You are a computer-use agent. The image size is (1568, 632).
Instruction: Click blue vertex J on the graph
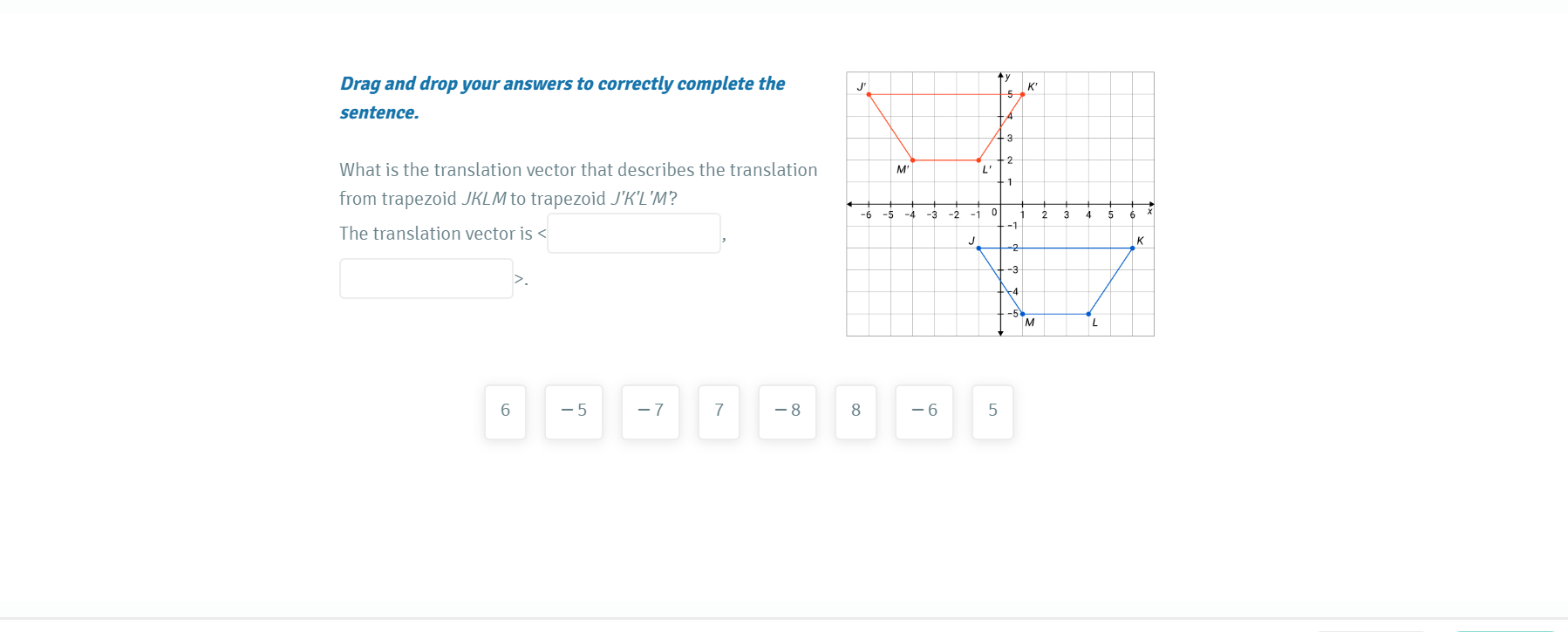[978, 248]
